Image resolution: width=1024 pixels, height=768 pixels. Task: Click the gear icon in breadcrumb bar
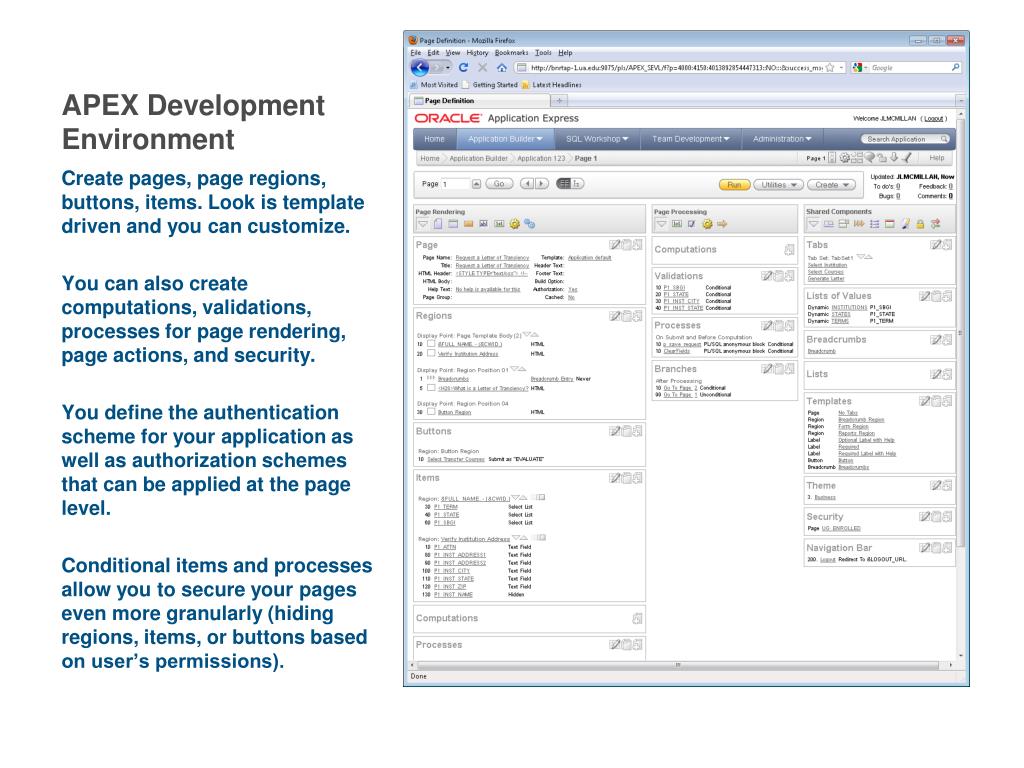(844, 157)
